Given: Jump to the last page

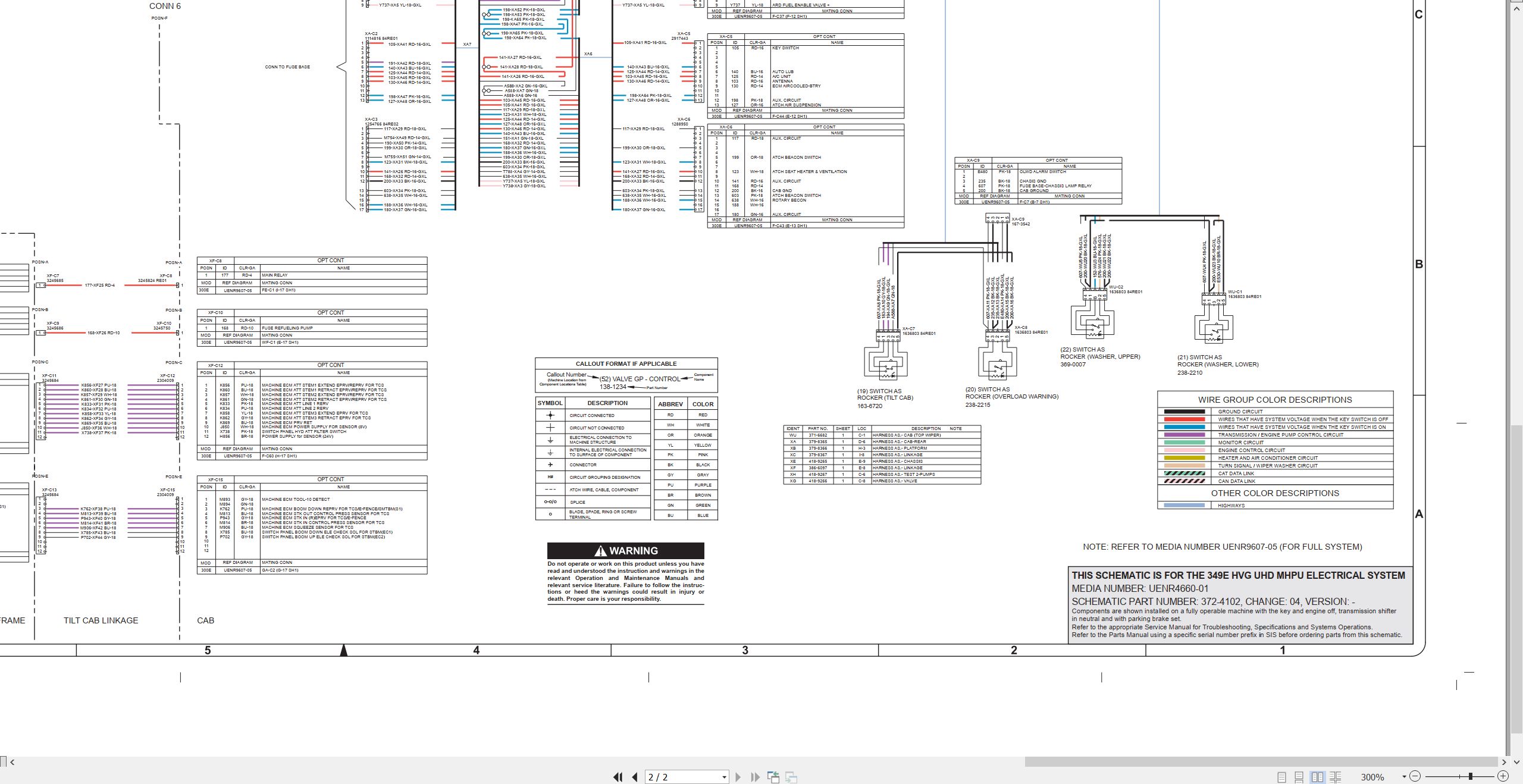Looking at the screenshot, I should (x=756, y=777).
